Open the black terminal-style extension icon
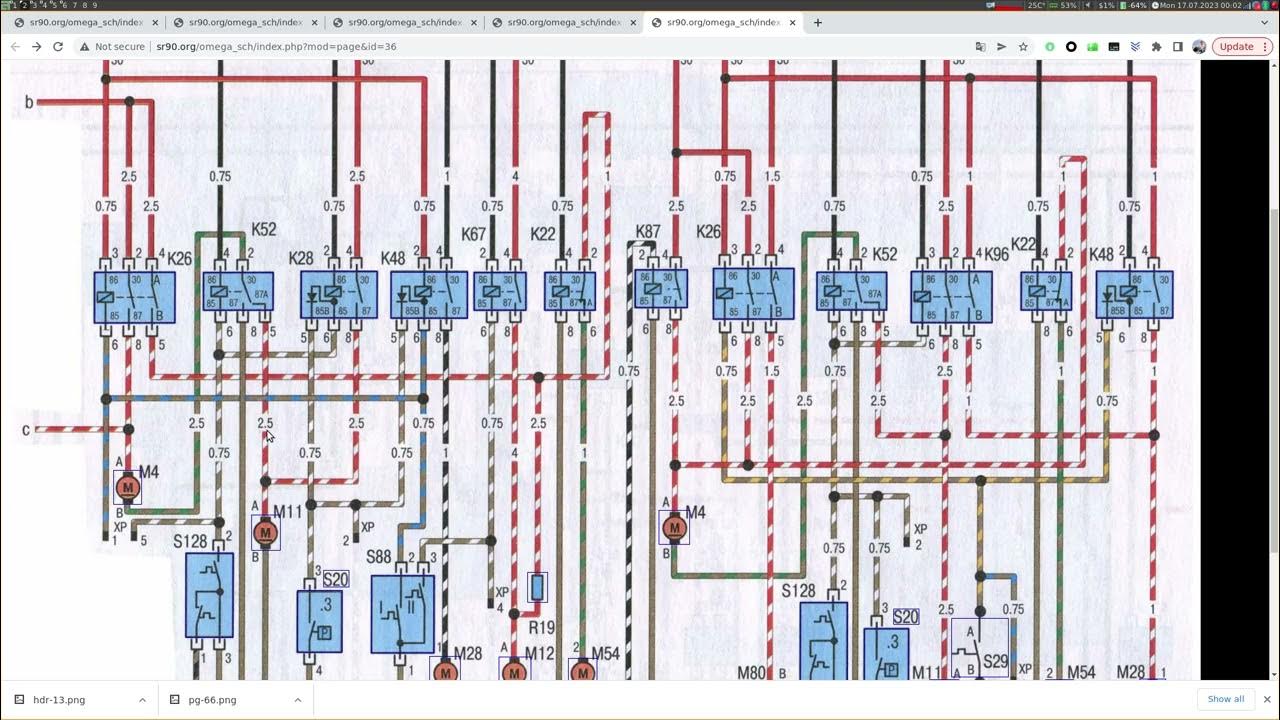Image resolution: width=1280 pixels, height=720 pixels. click(x=1114, y=46)
